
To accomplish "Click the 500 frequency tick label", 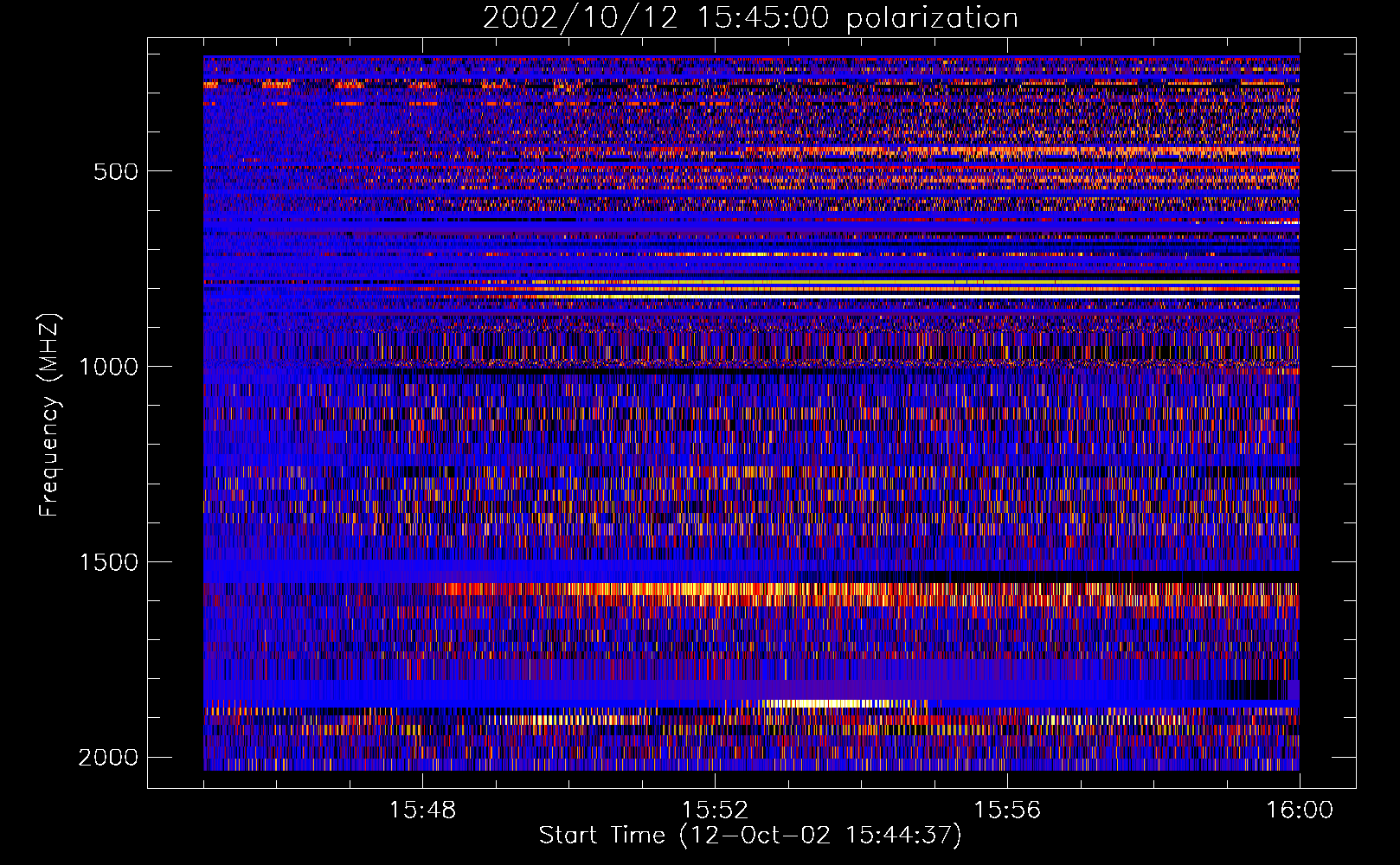I will click(x=116, y=171).
